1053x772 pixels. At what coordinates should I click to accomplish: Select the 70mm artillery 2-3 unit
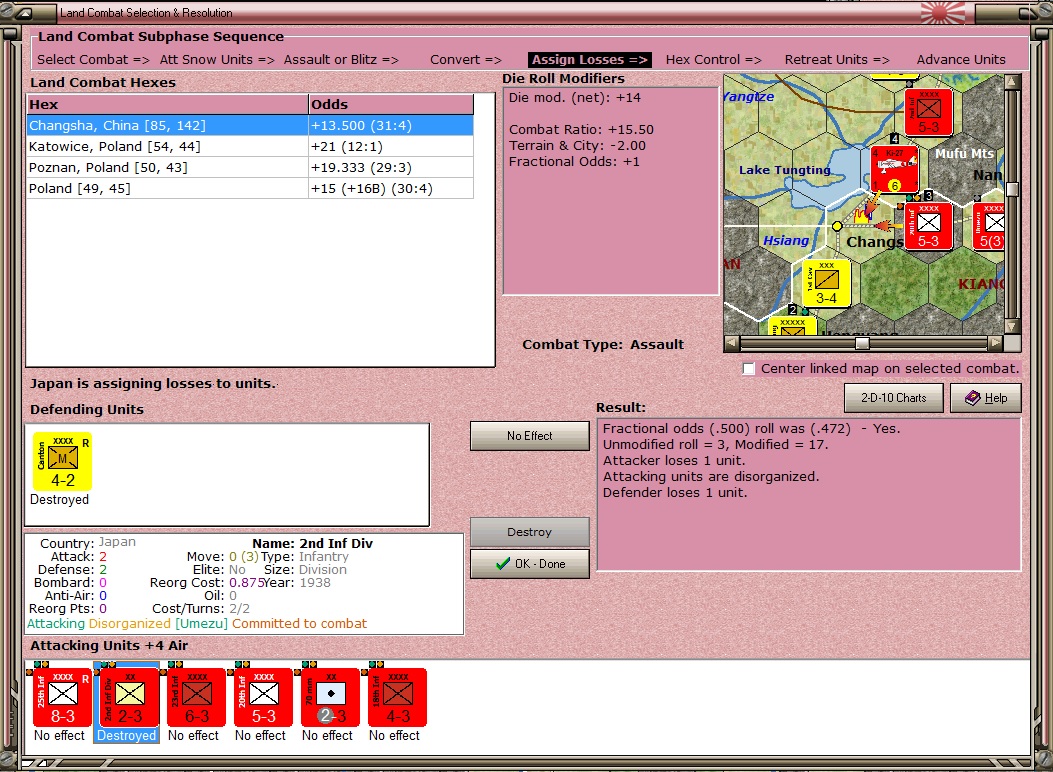pos(330,697)
